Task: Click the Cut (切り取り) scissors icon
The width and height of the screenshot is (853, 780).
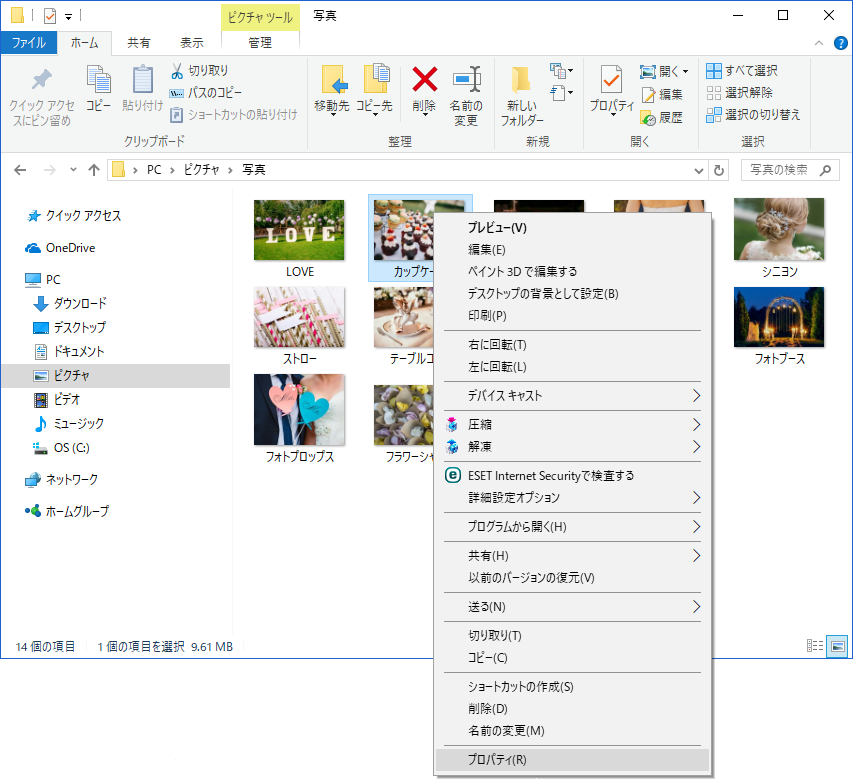Action: click(177, 71)
